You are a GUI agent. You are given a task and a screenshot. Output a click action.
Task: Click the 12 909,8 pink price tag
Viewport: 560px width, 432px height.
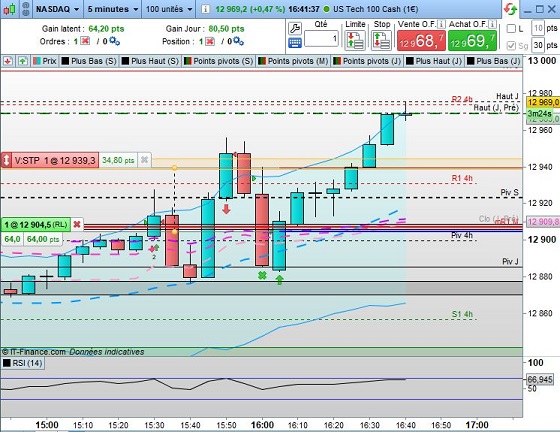(543, 222)
